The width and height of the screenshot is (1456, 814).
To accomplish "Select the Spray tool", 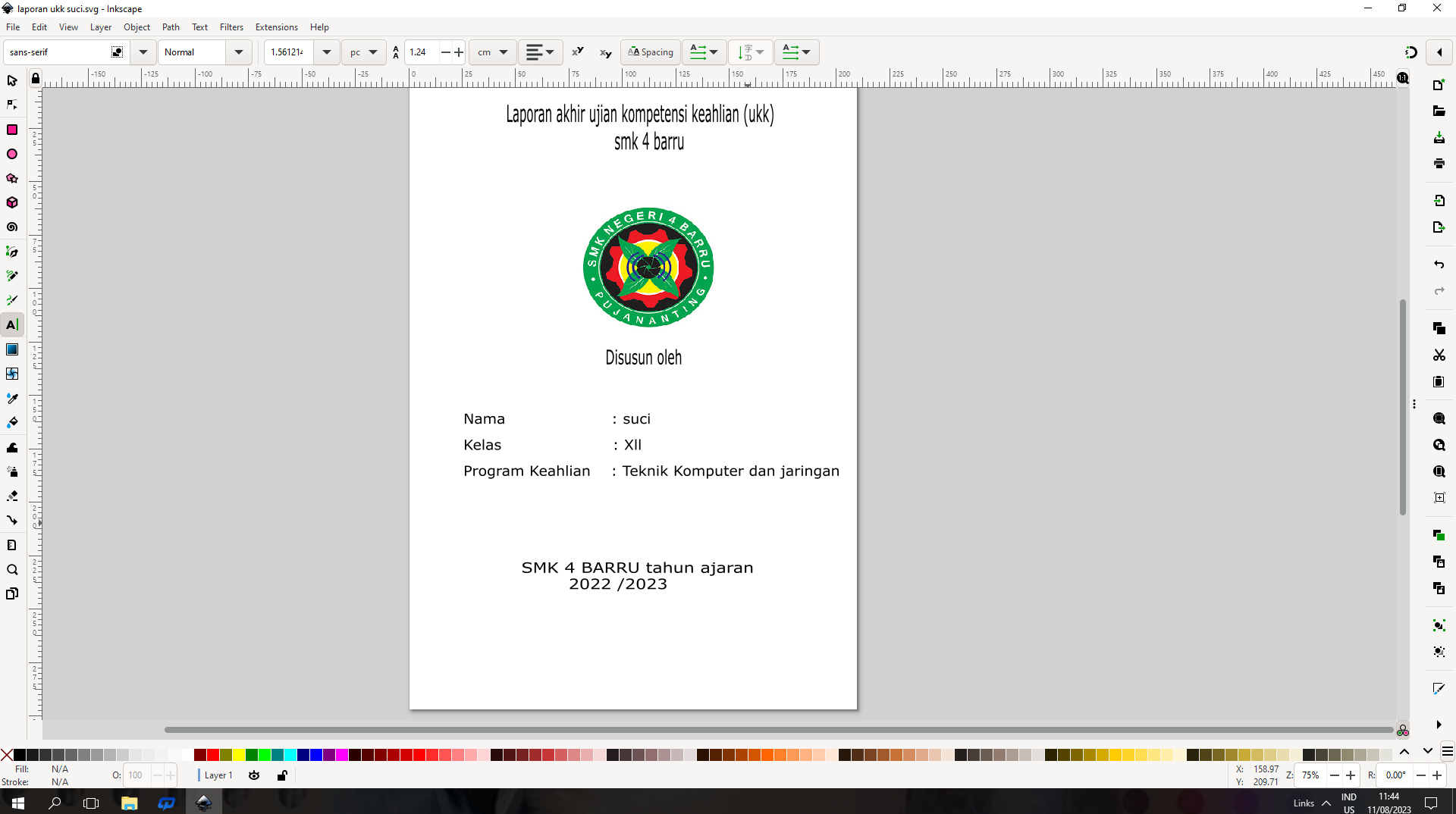I will [12, 471].
